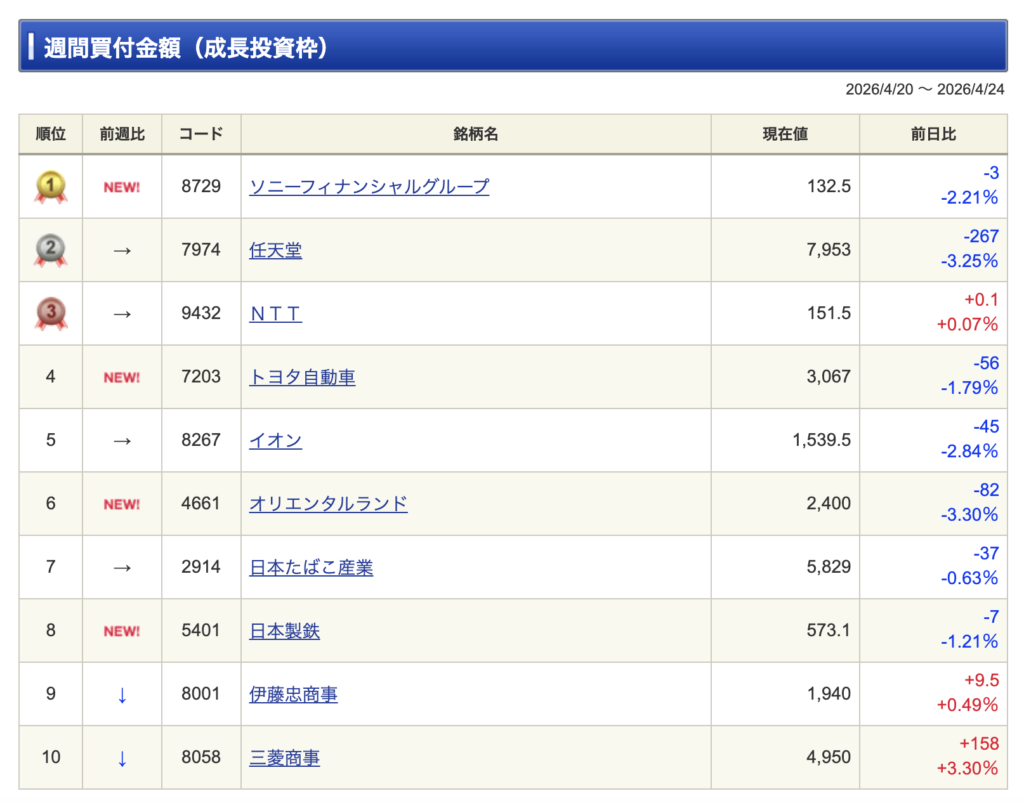
Task: Click the 銘柄名 column header
Action: point(475,134)
